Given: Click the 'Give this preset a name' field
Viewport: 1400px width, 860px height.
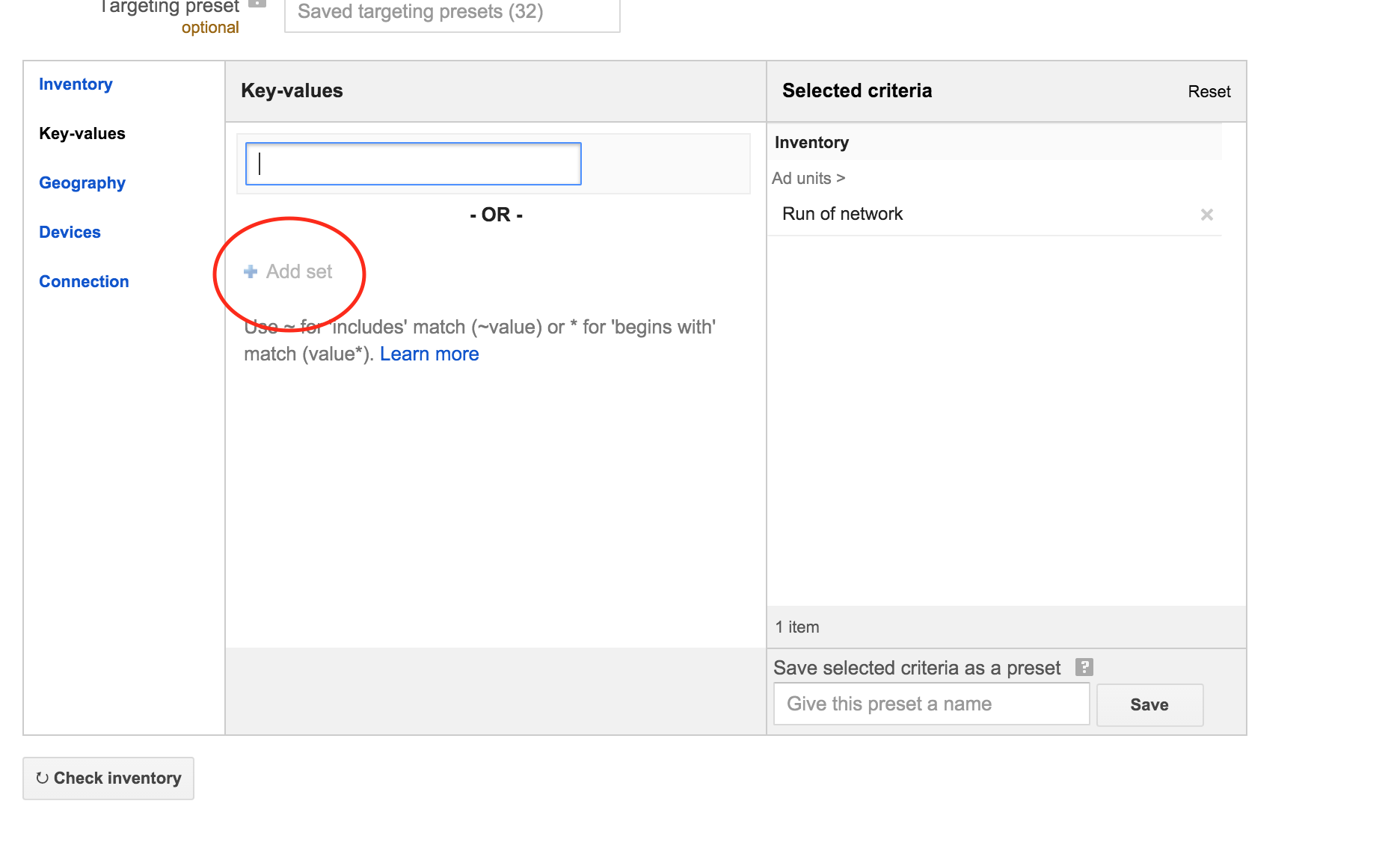Looking at the screenshot, I should pyautogui.click(x=931, y=704).
